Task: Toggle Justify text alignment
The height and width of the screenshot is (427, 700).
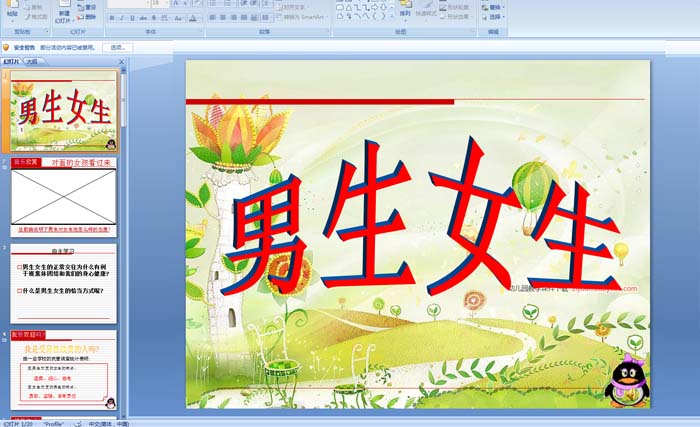Action: 243,18
